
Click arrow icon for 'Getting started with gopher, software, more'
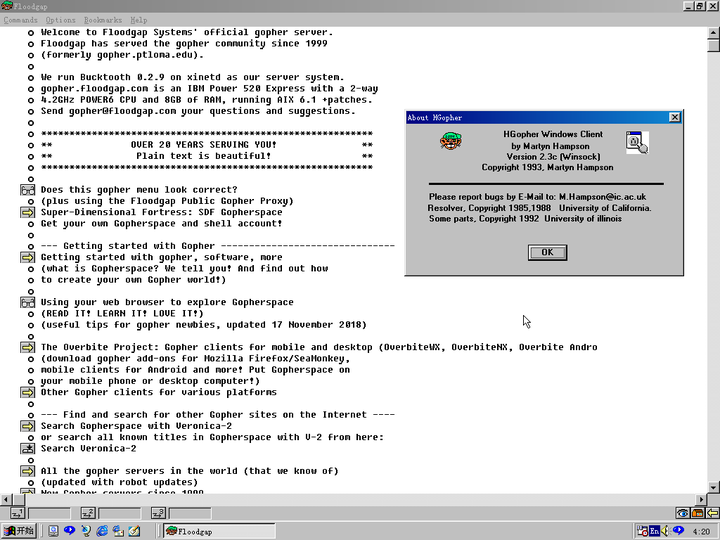[x=28, y=257]
